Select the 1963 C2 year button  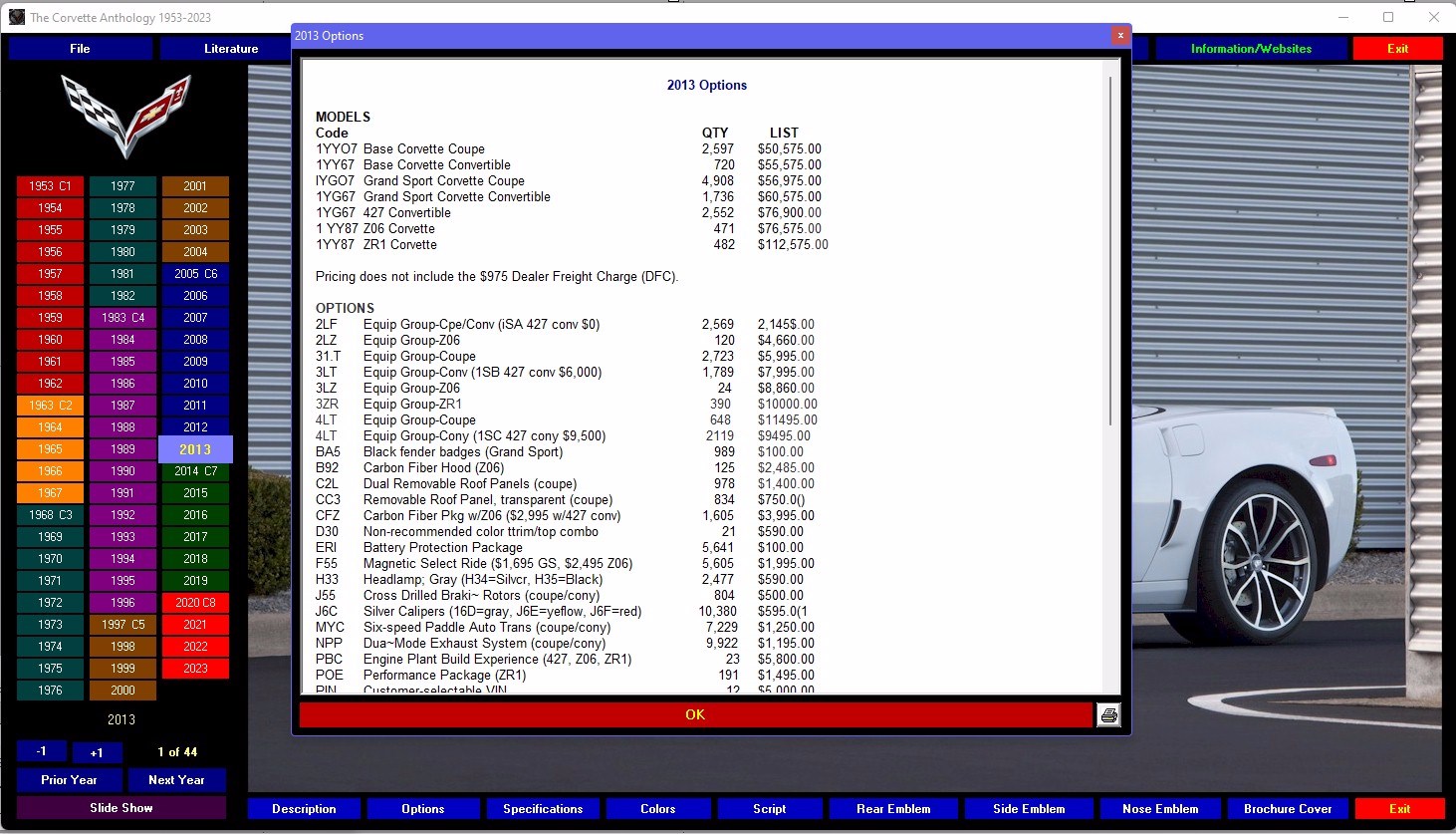(x=50, y=406)
